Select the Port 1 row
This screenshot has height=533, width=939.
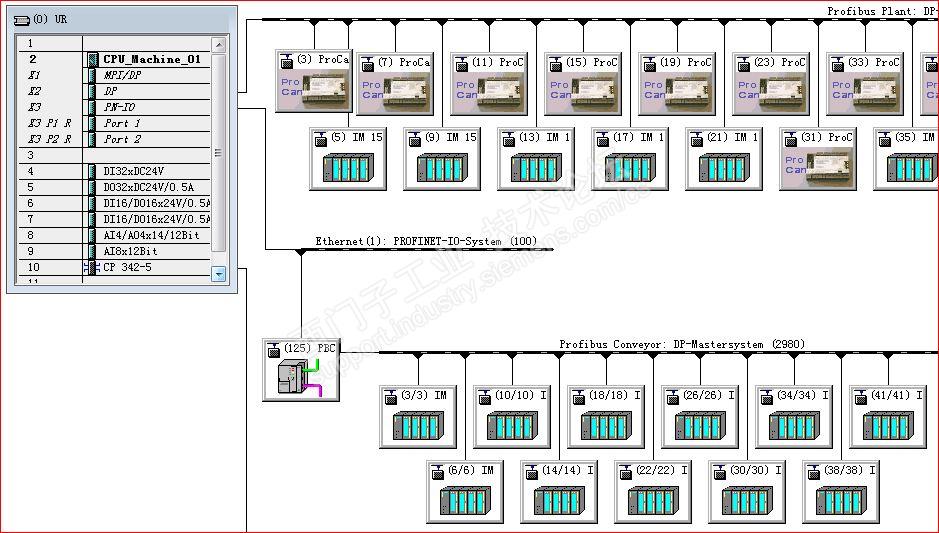pyautogui.click(x=114, y=123)
